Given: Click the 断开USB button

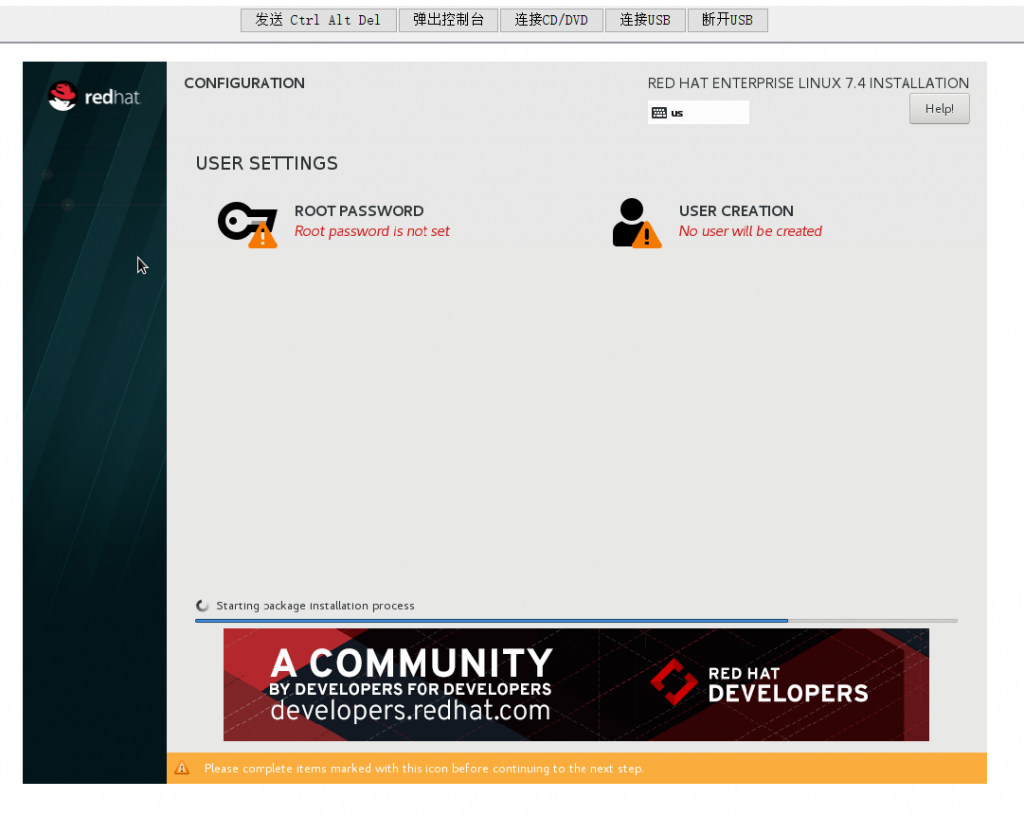Looking at the screenshot, I should pos(728,20).
